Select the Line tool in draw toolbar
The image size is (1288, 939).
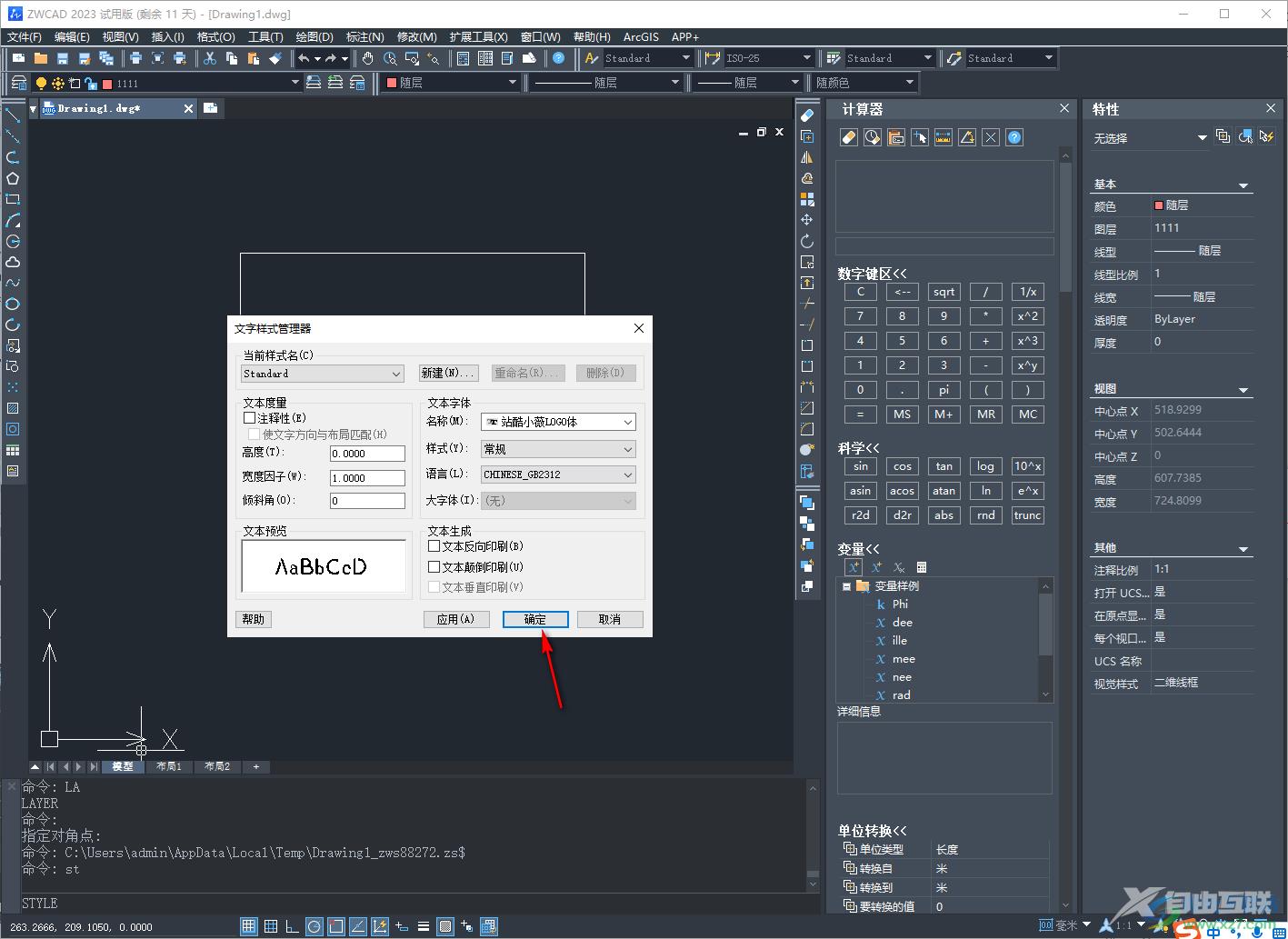[x=13, y=115]
